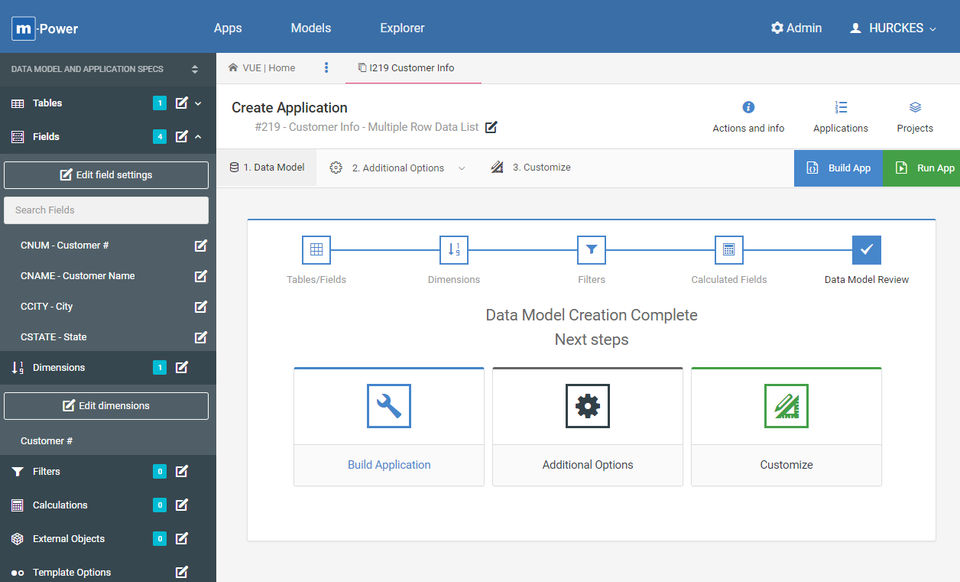The height and width of the screenshot is (582, 960).
Task: Edit the application title pencil icon
Action: 491,127
